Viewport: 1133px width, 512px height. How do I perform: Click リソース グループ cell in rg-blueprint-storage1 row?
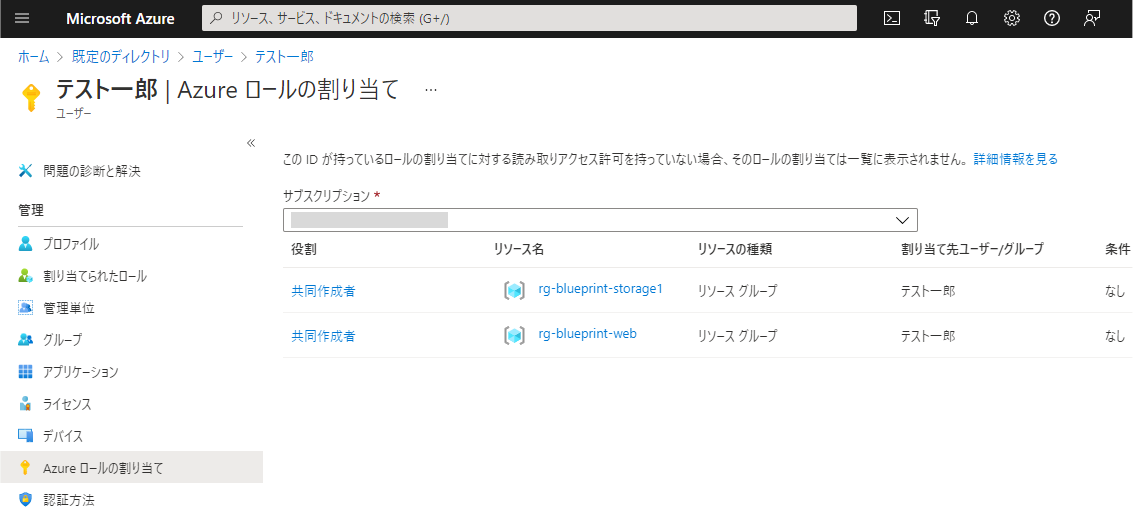(x=737, y=291)
